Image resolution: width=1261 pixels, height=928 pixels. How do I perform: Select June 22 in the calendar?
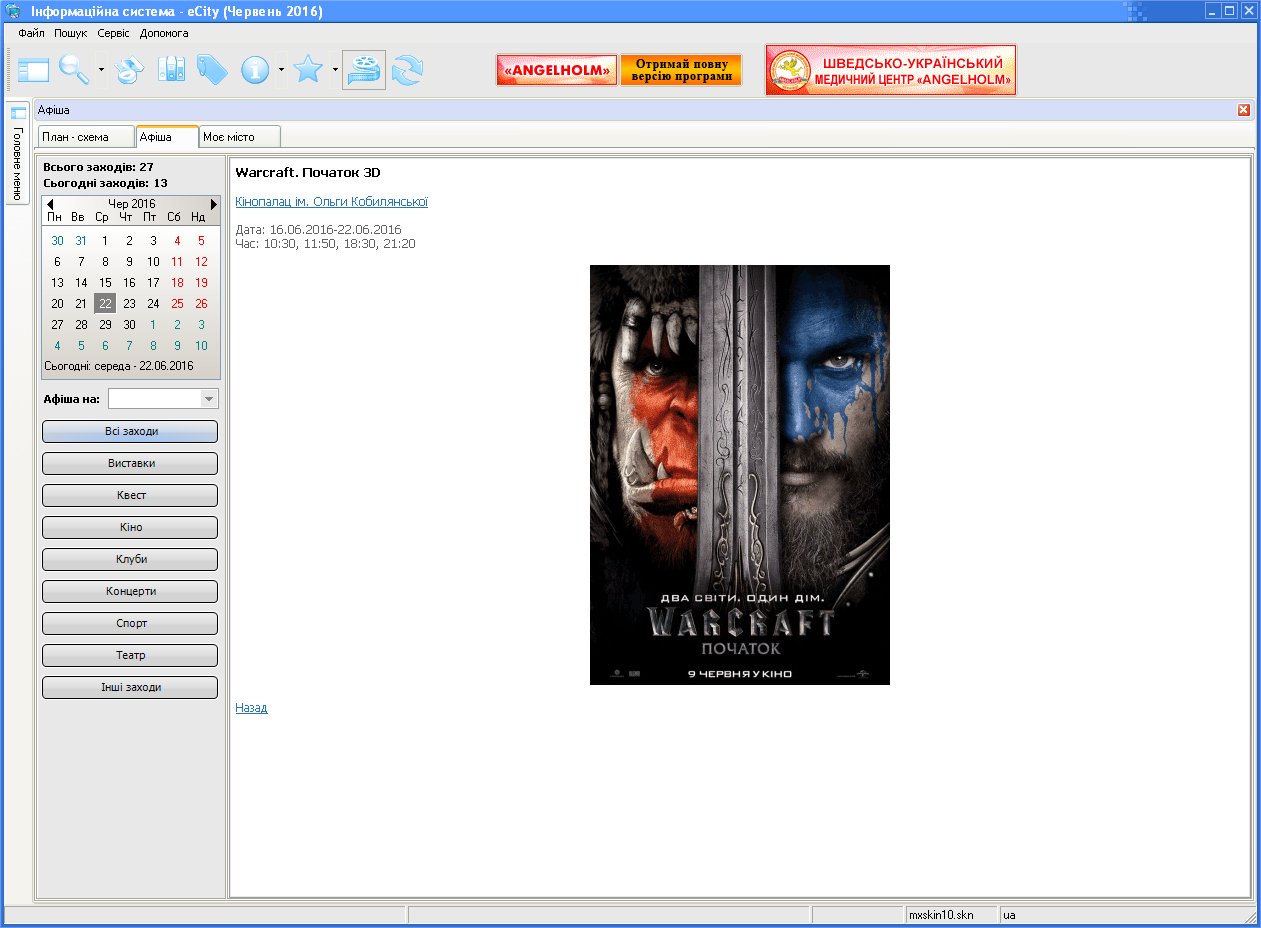point(105,303)
